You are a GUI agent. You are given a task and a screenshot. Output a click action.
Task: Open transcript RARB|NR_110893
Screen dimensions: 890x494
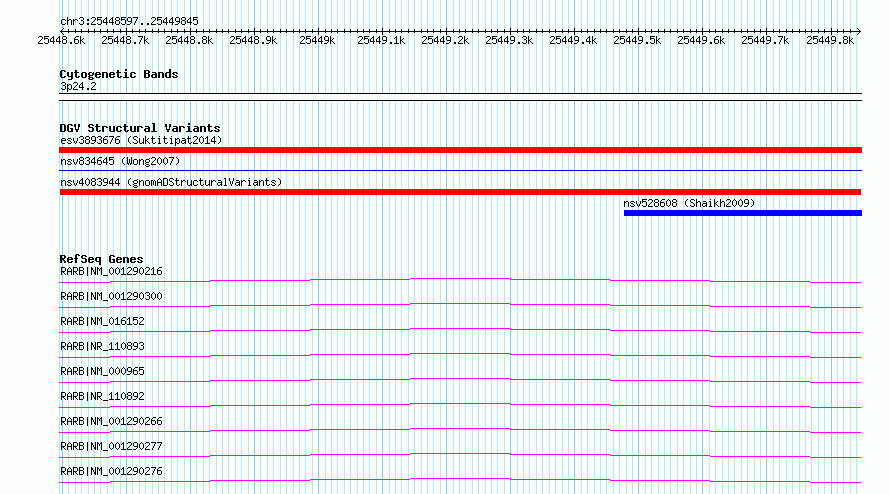pos(102,346)
